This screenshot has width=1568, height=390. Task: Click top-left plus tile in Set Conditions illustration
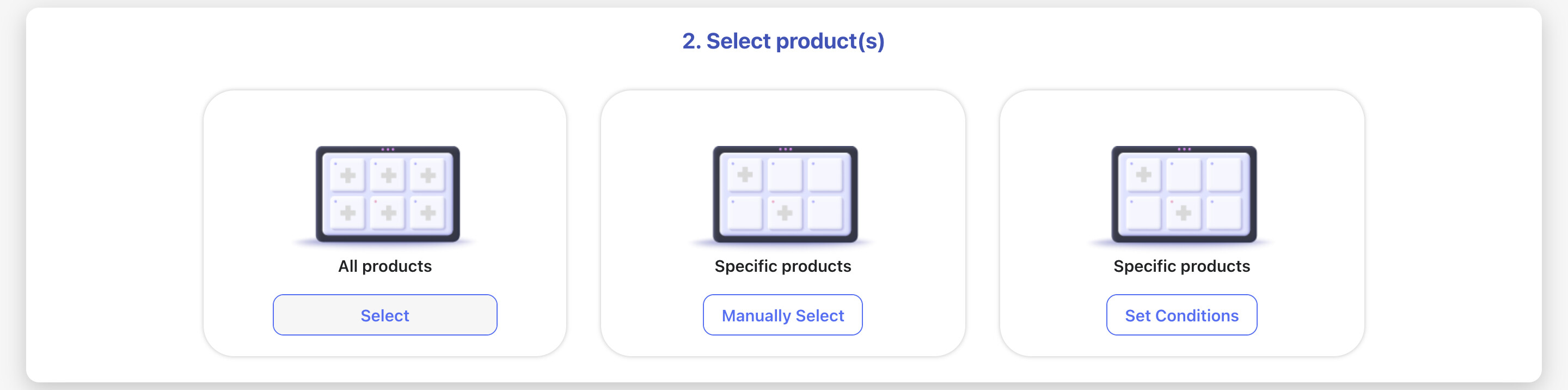click(1144, 175)
